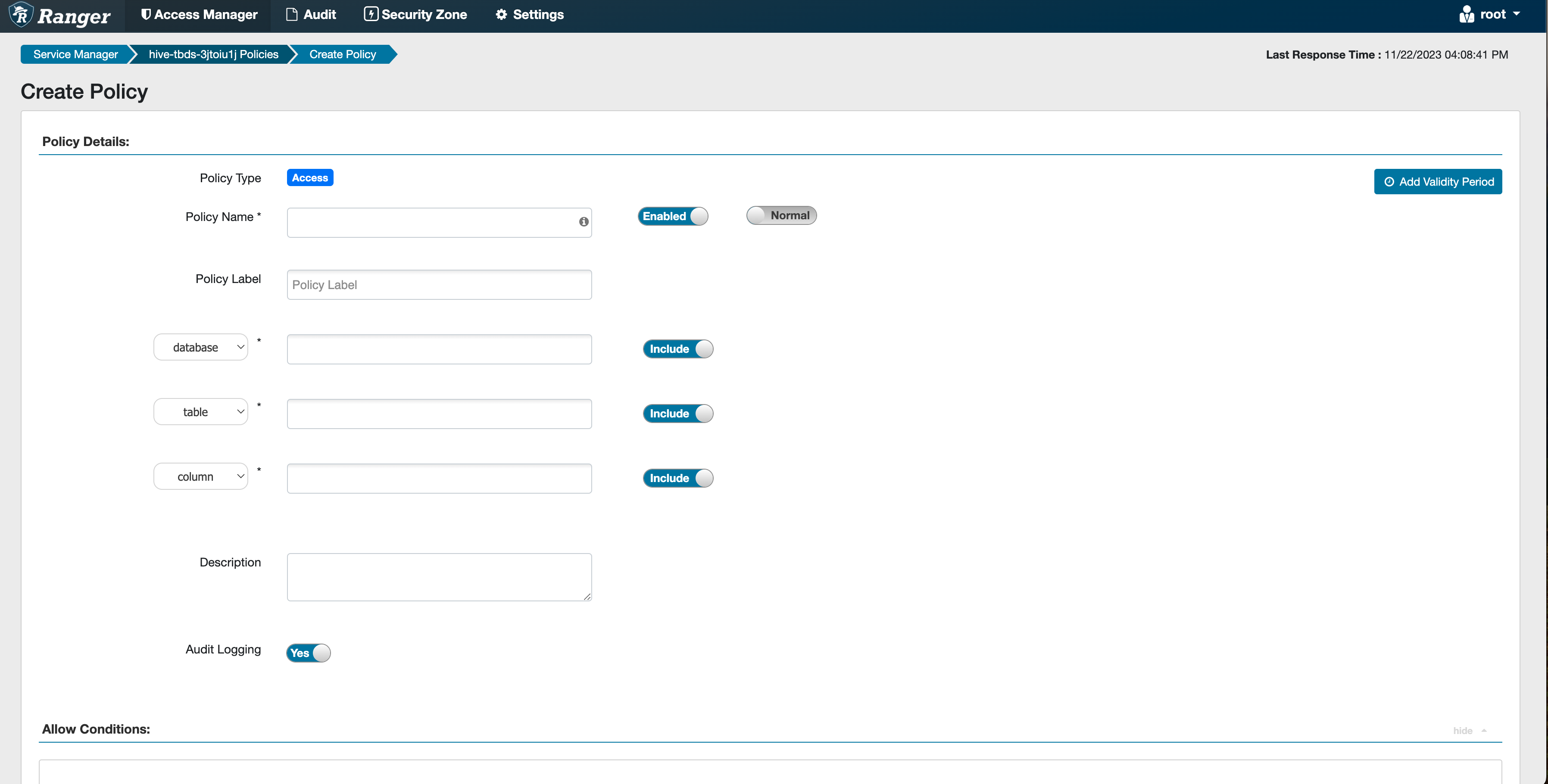Toggle Include switch for database row

tap(677, 349)
